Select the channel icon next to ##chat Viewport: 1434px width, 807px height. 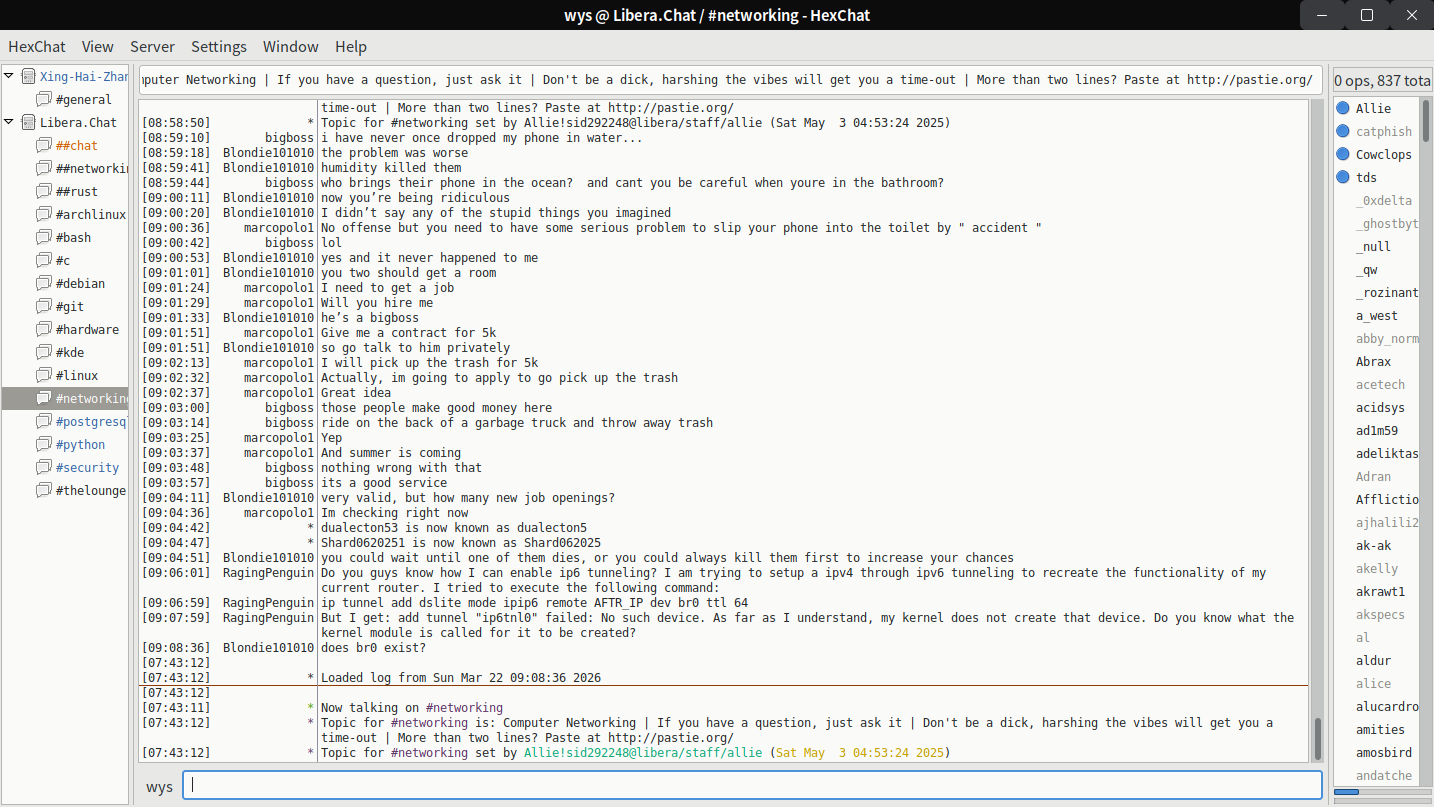(43, 145)
